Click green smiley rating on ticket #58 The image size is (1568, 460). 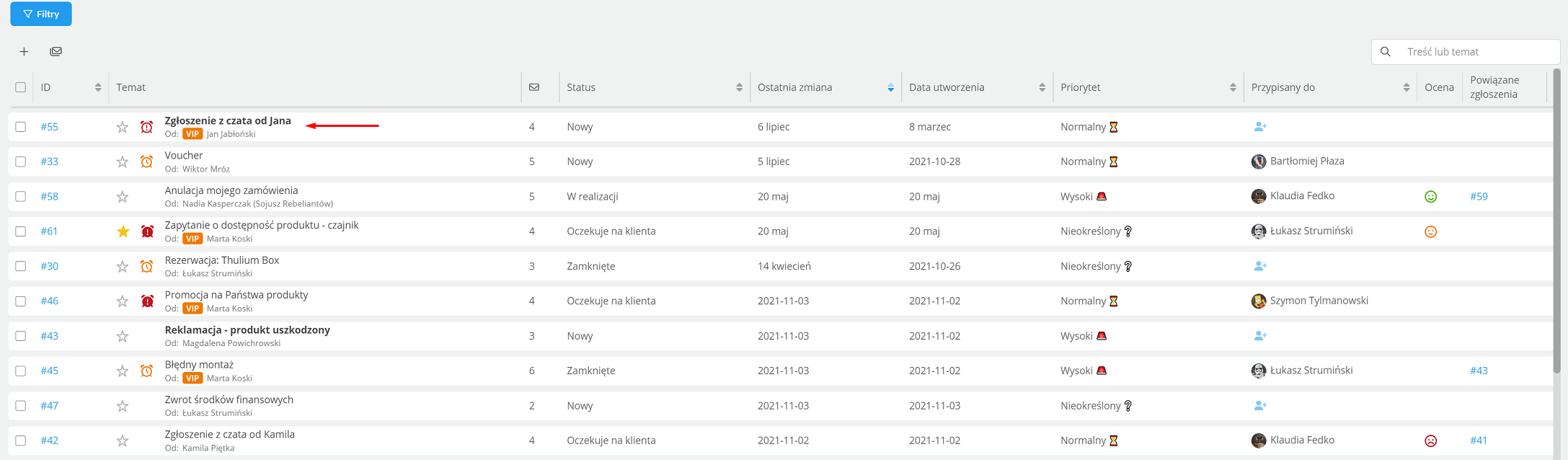1431,196
